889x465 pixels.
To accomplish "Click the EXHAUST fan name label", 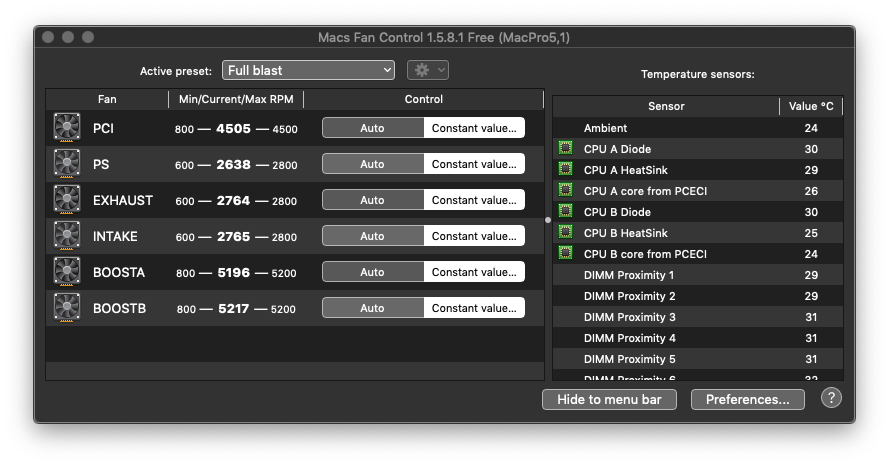I will [123, 200].
